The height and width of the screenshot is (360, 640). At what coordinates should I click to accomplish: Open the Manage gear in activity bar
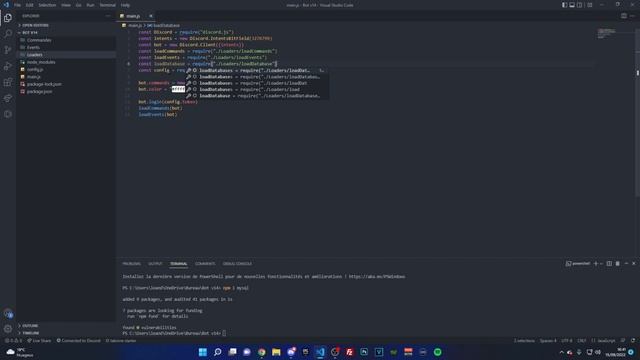8,329
